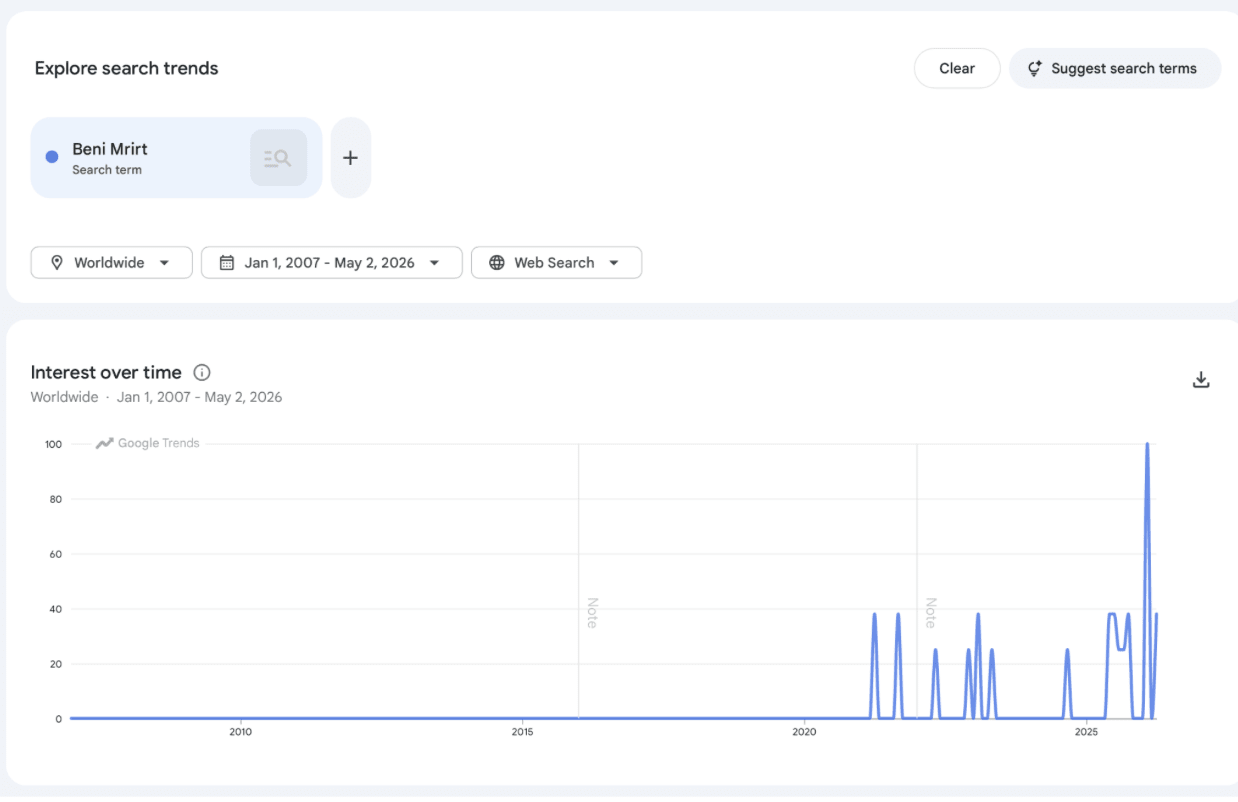This screenshot has width=1238, height=802.
Task: Click the 2010 x-axis label
Action: click(x=240, y=732)
